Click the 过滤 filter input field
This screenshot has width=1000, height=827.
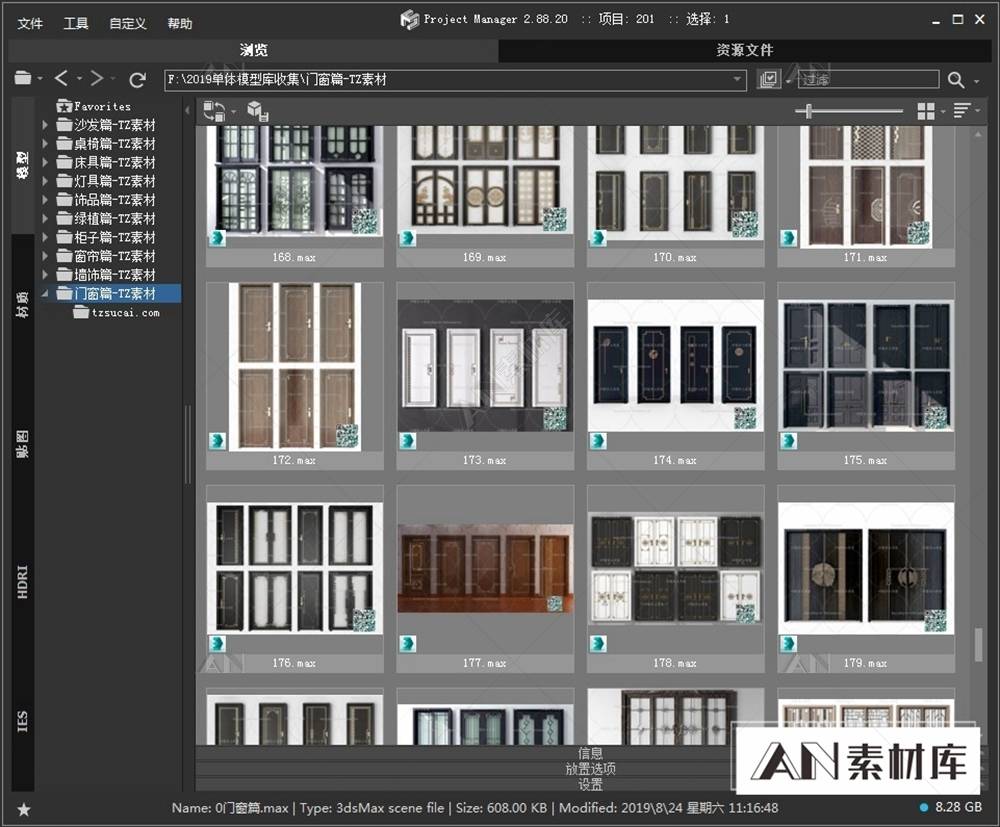(x=869, y=79)
